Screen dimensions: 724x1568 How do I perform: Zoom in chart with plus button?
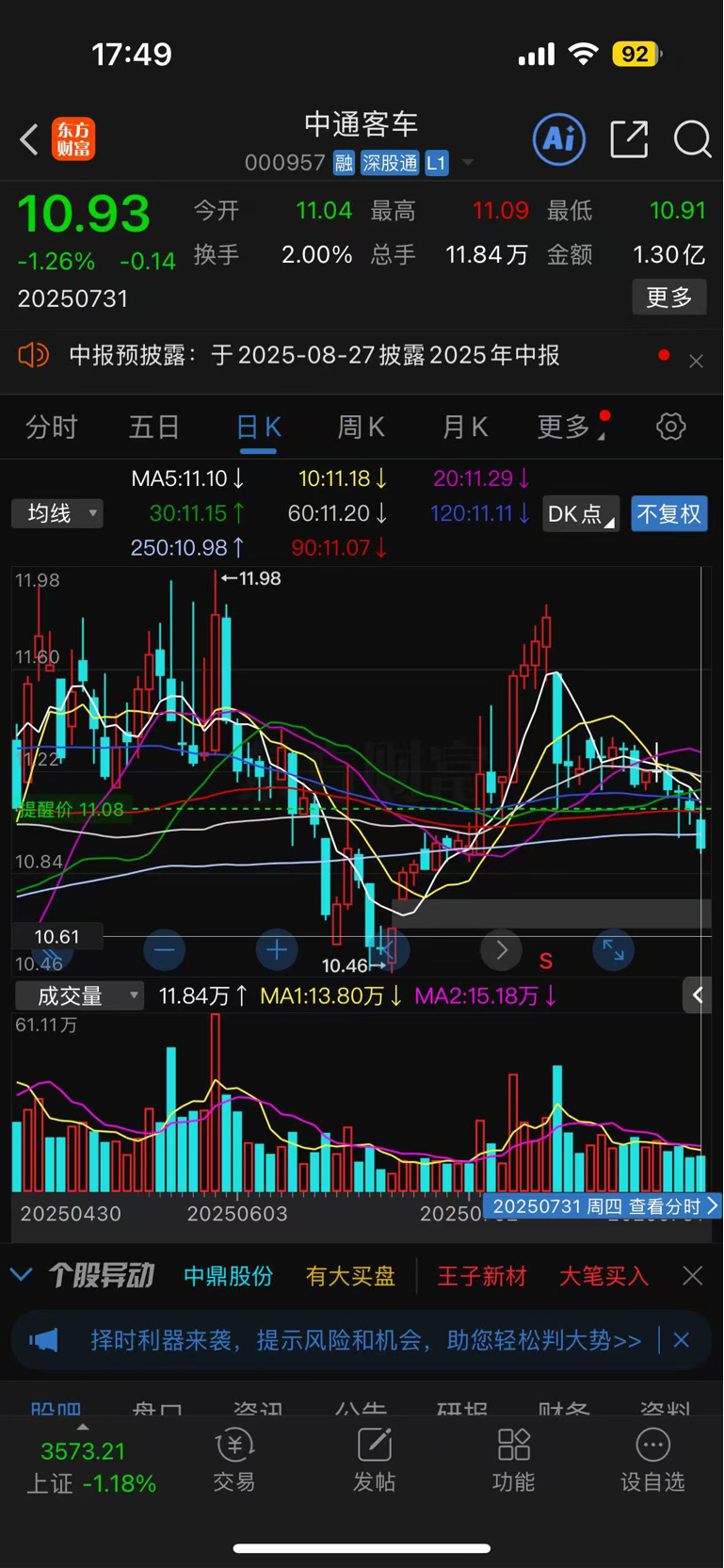277,949
